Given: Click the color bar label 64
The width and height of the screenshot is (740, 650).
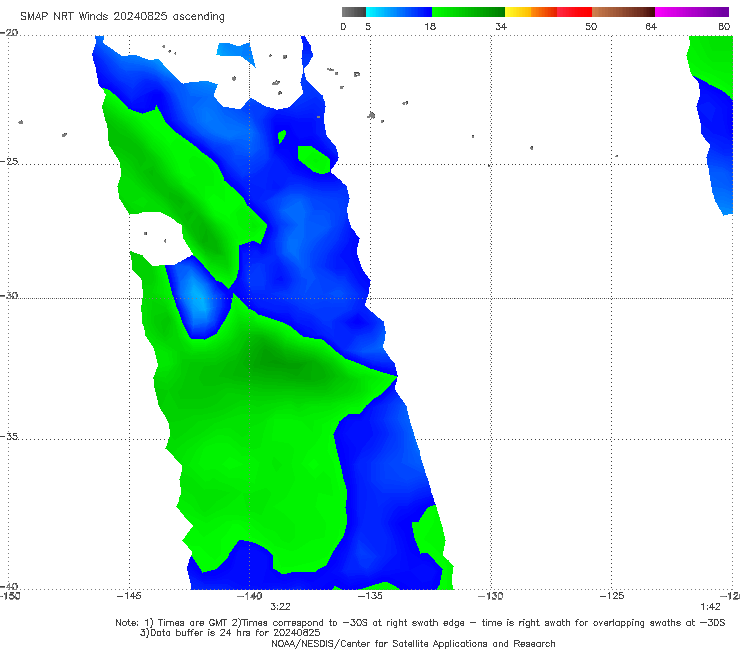Looking at the screenshot, I should pyautogui.click(x=651, y=27).
